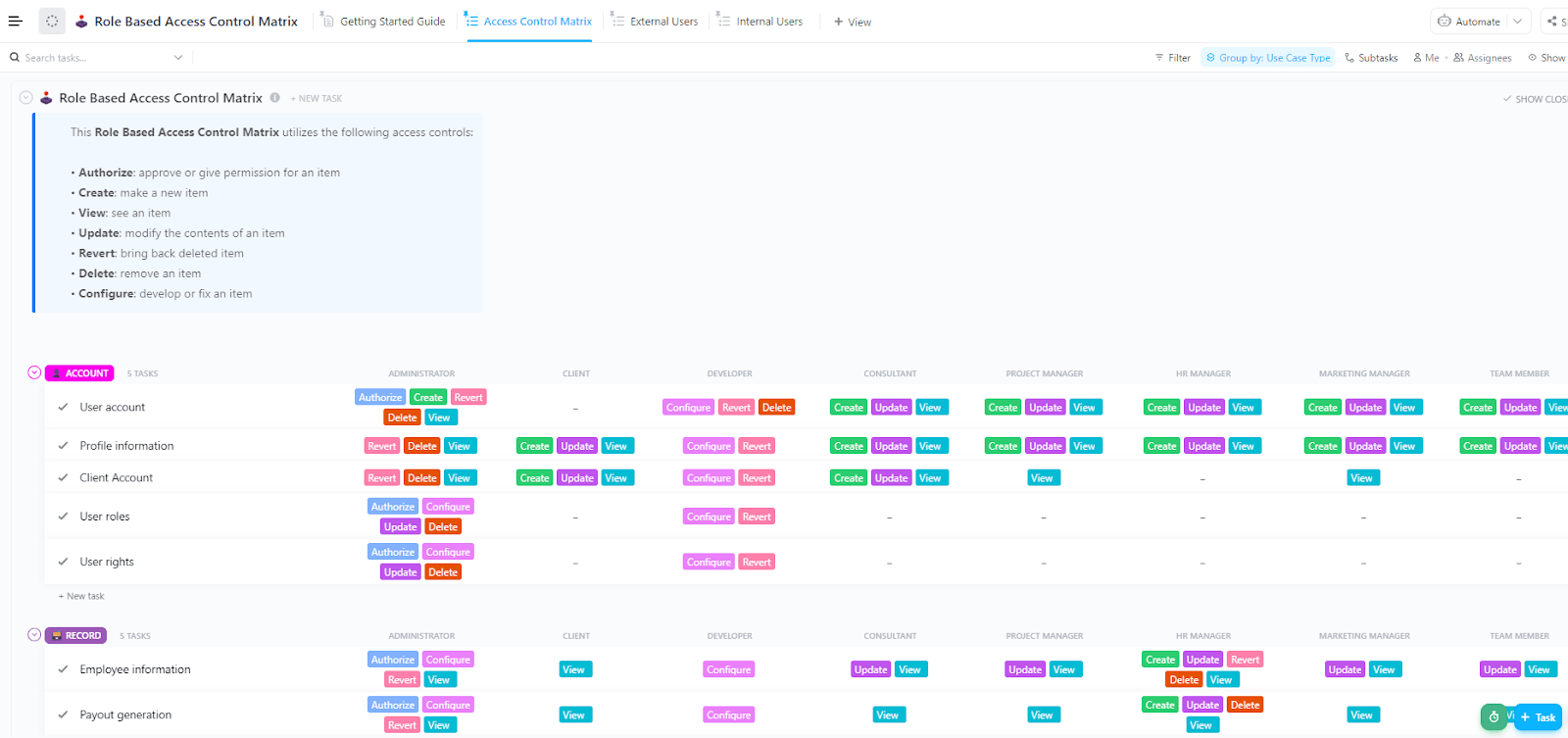Click the search magnifier icon
This screenshot has height=738, width=1568.
pos(15,58)
